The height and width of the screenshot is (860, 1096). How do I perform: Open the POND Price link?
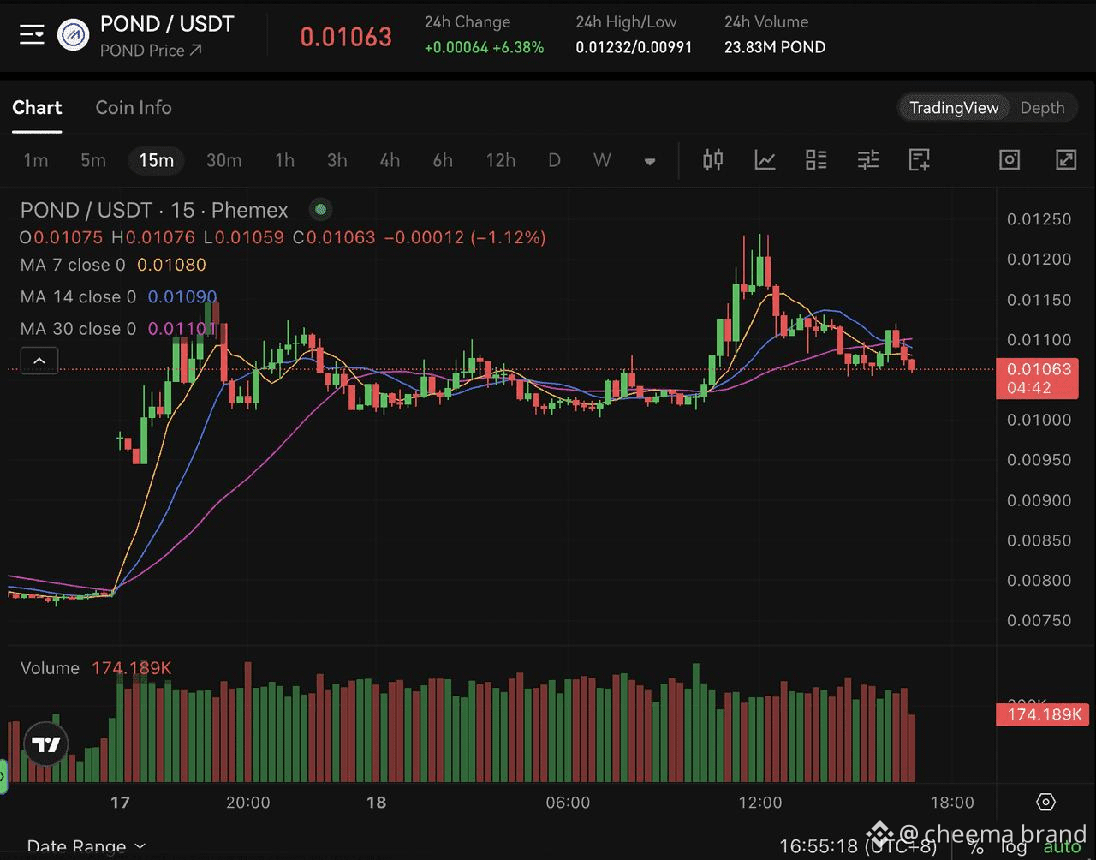pos(150,51)
